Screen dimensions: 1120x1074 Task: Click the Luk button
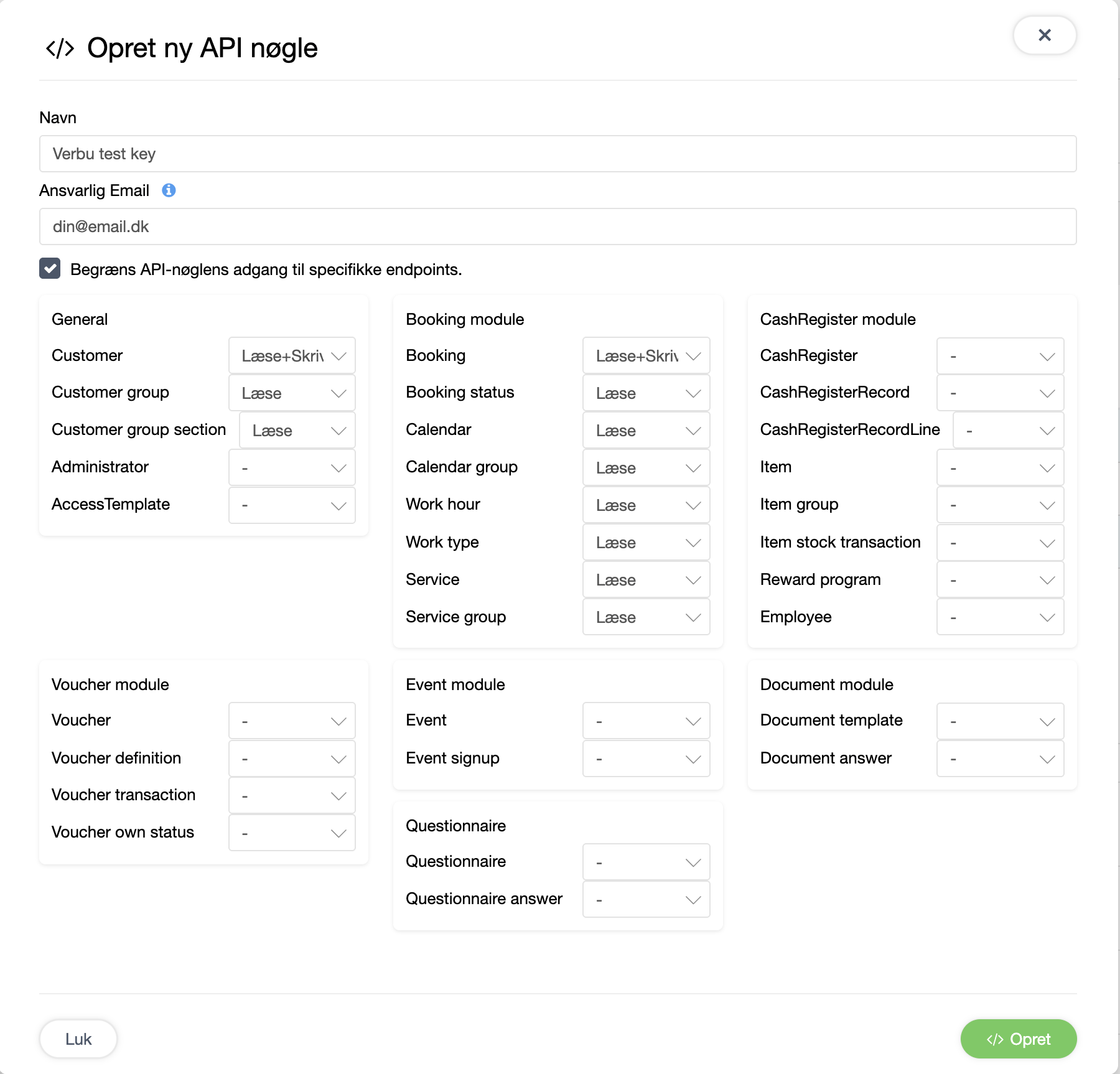pos(78,1039)
